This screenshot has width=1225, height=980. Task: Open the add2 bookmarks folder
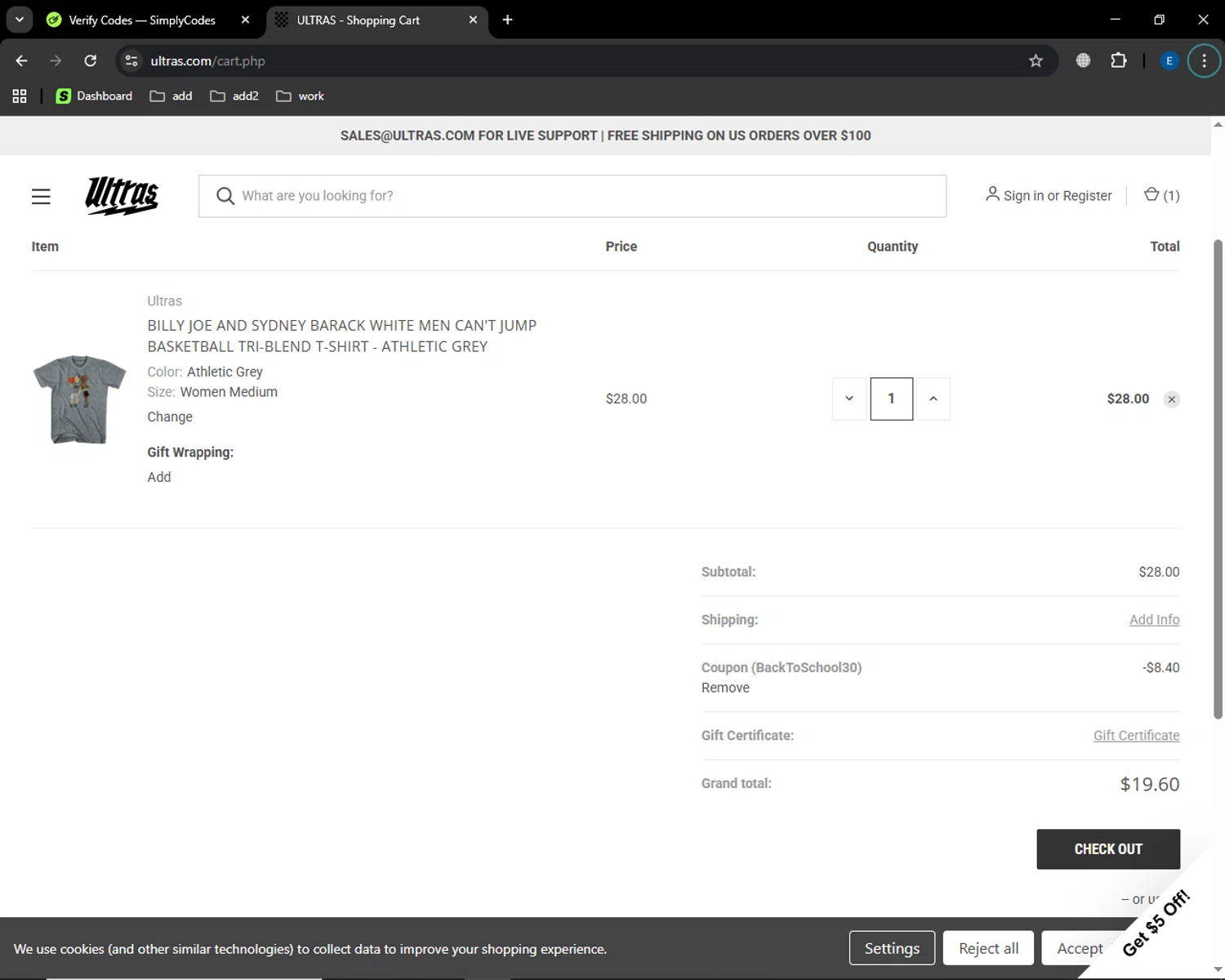234,96
